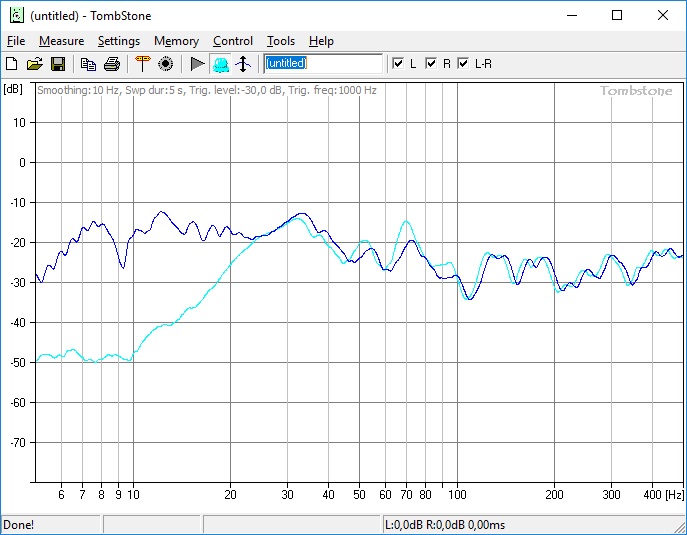Screen dimensions: 687x535
Task: Click the New file toolbar icon
Action: [x=12, y=64]
